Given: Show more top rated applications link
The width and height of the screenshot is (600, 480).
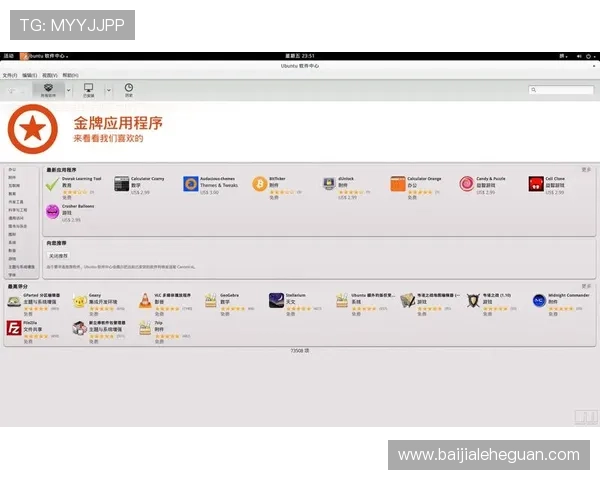Looking at the screenshot, I should (x=586, y=286).
